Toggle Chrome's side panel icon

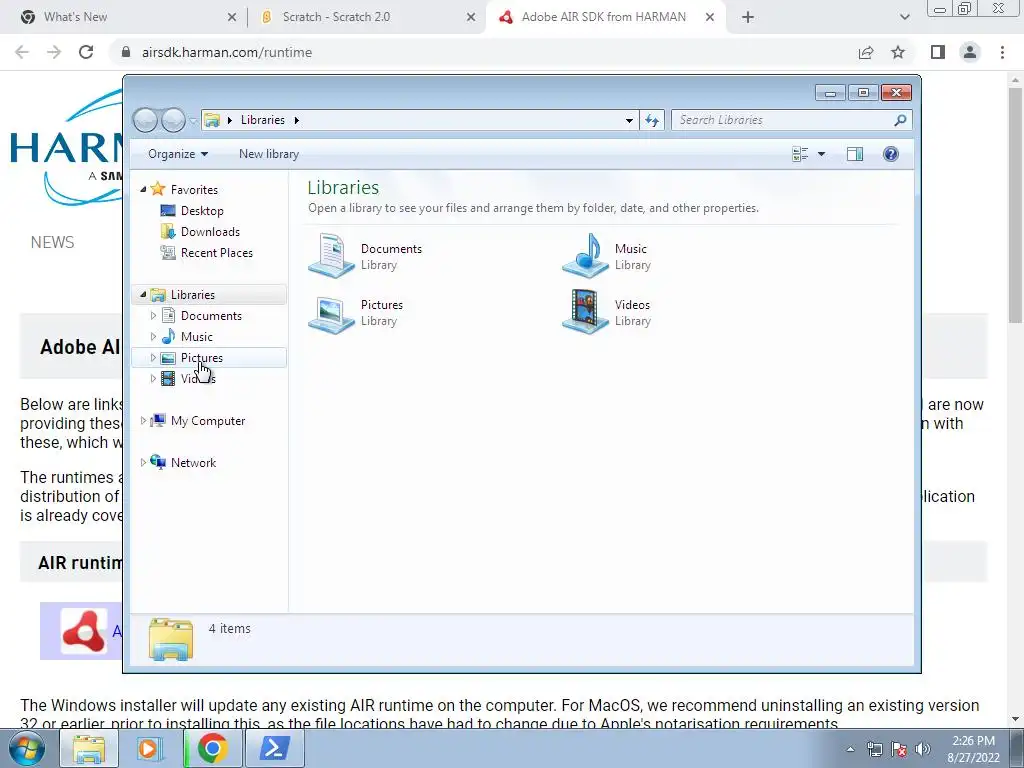click(938, 52)
